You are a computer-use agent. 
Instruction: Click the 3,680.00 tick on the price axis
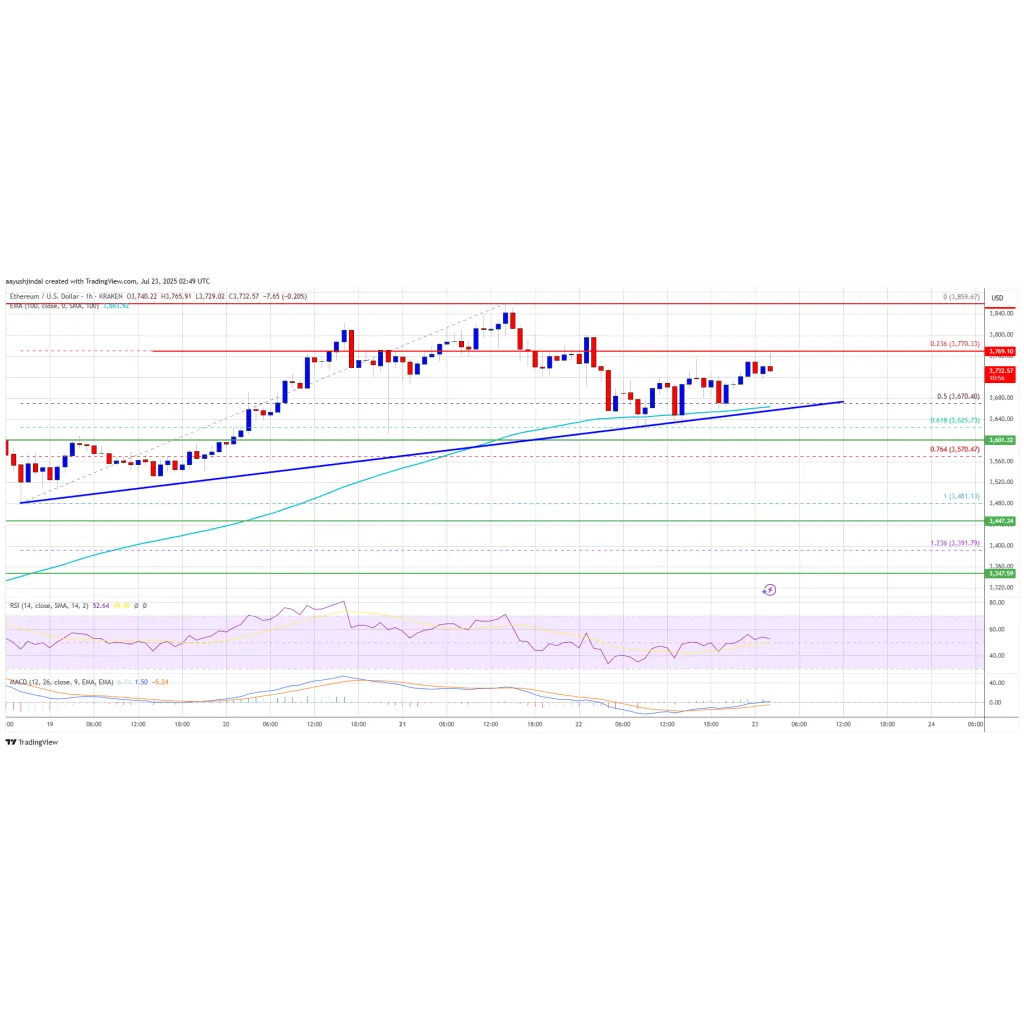[x=1000, y=397]
